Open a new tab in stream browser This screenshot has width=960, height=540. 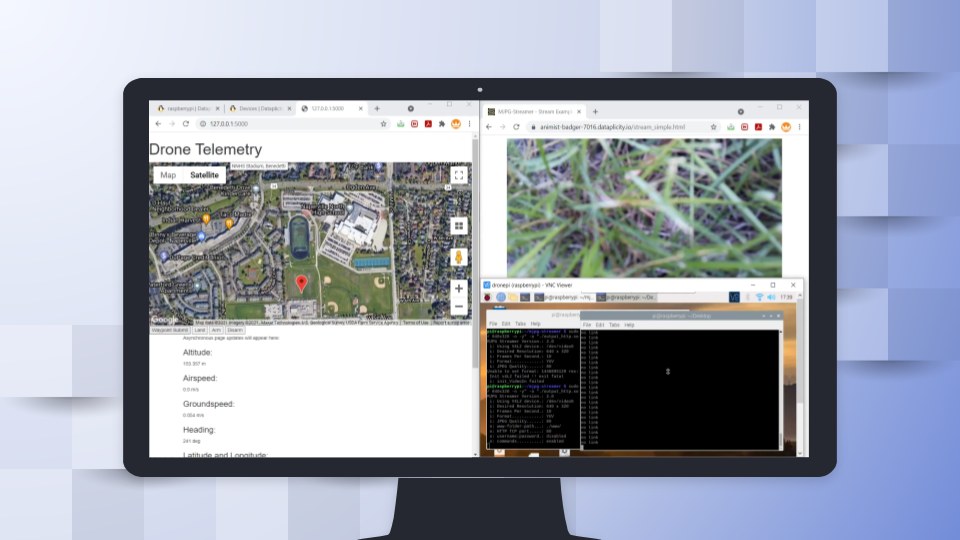tap(595, 111)
